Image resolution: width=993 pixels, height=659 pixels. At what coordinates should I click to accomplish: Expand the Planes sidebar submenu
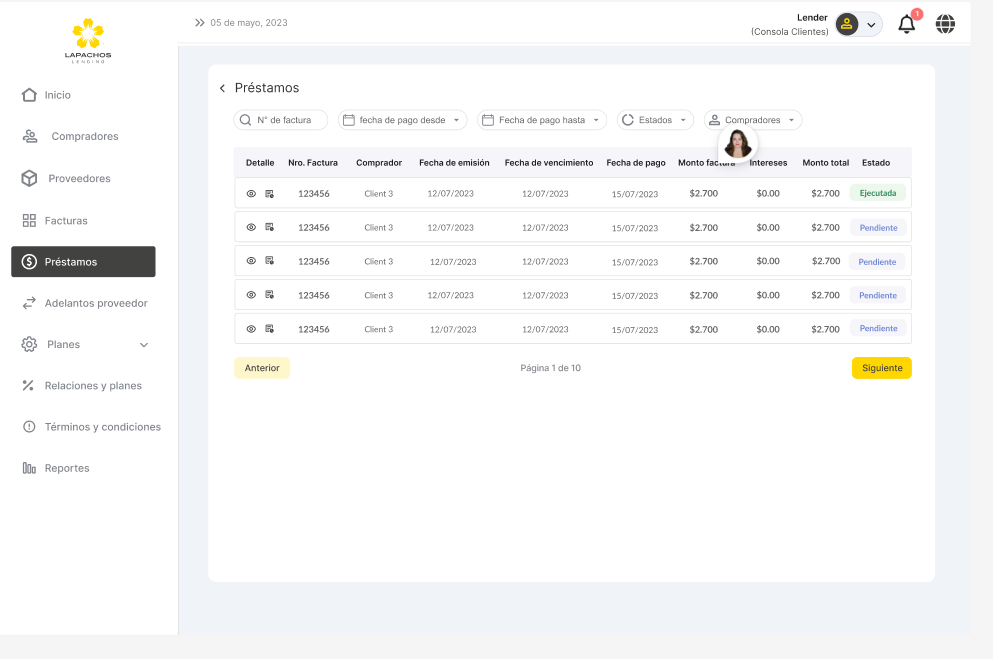click(143, 345)
